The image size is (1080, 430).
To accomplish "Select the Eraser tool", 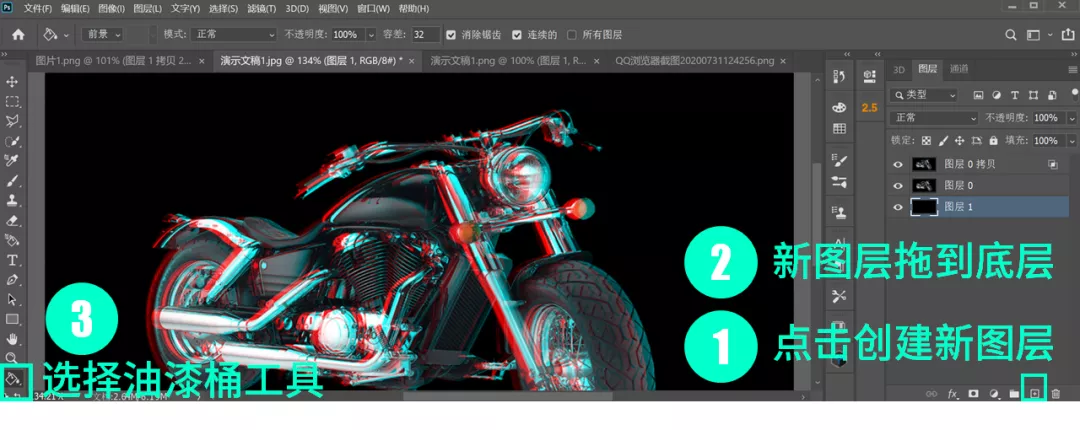I will tap(12, 221).
